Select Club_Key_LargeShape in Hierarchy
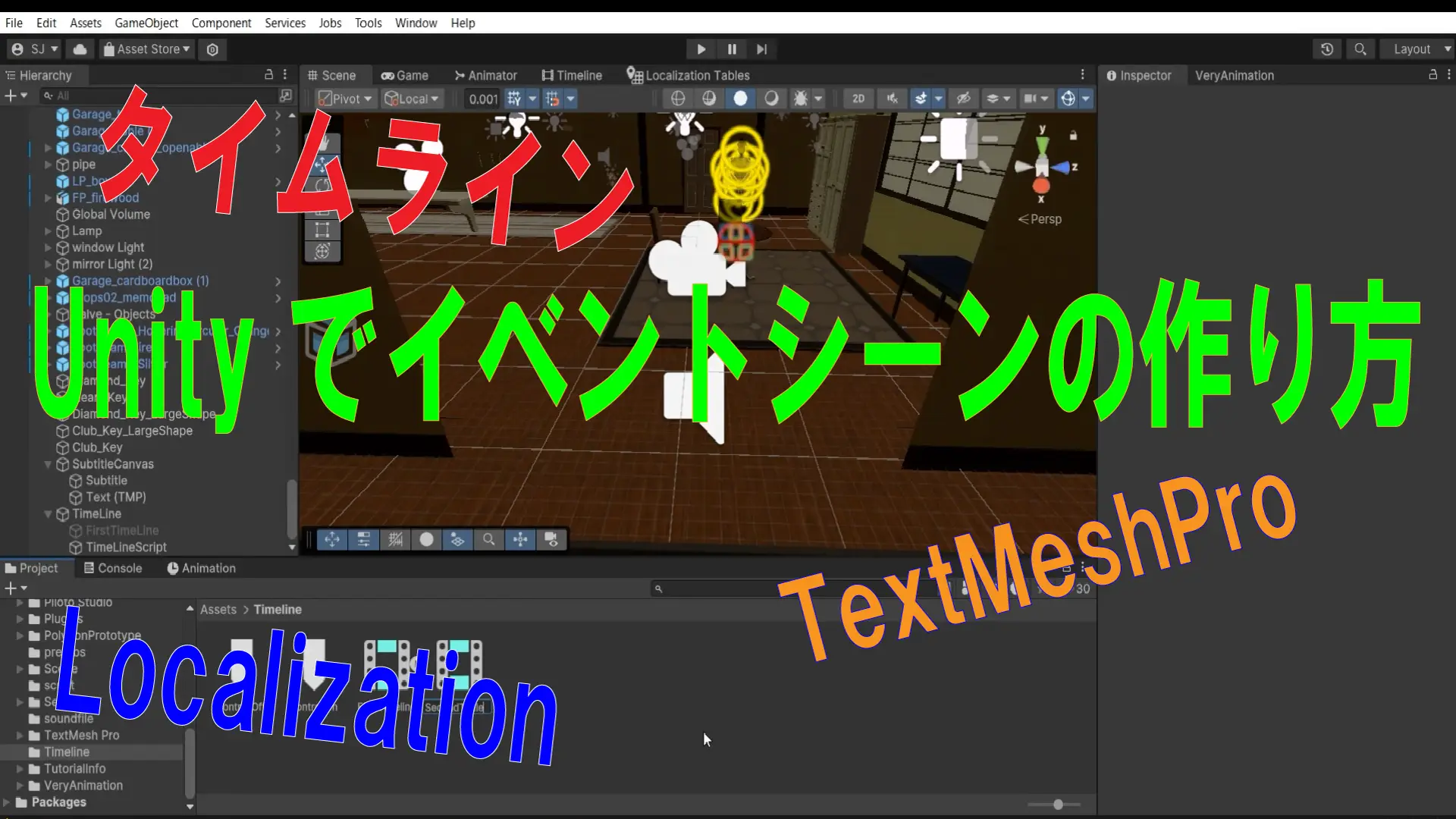 132,431
